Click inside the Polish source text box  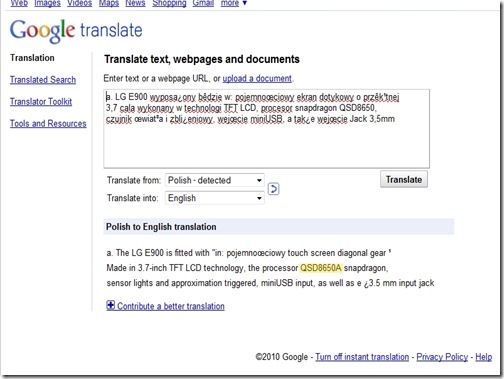coord(267,128)
